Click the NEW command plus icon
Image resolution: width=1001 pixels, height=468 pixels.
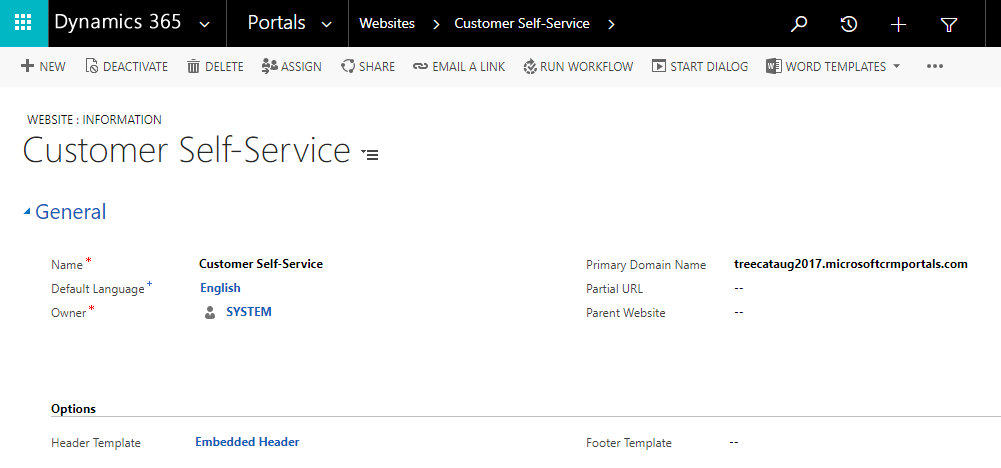(x=27, y=66)
